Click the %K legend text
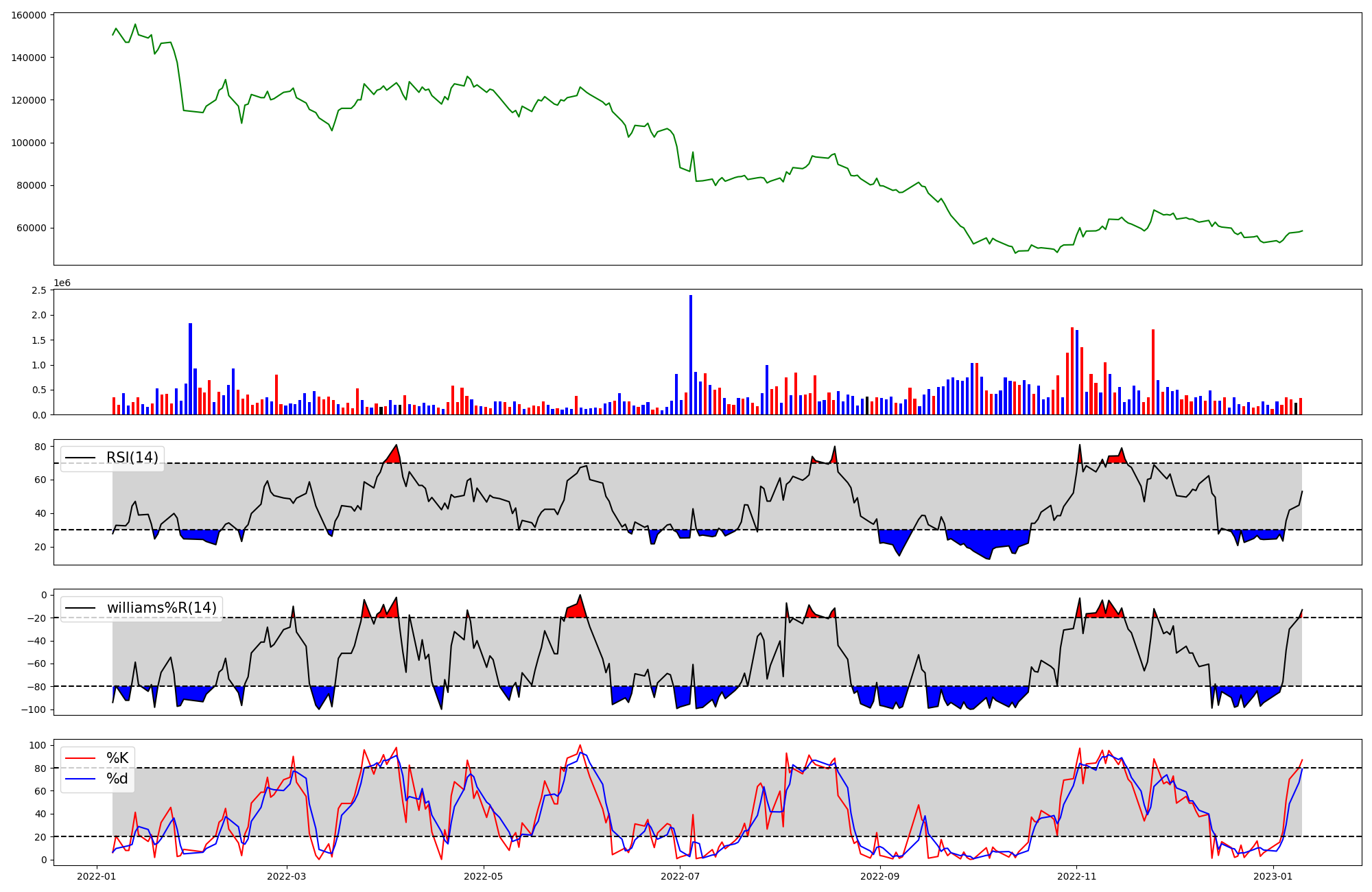 click(x=117, y=758)
